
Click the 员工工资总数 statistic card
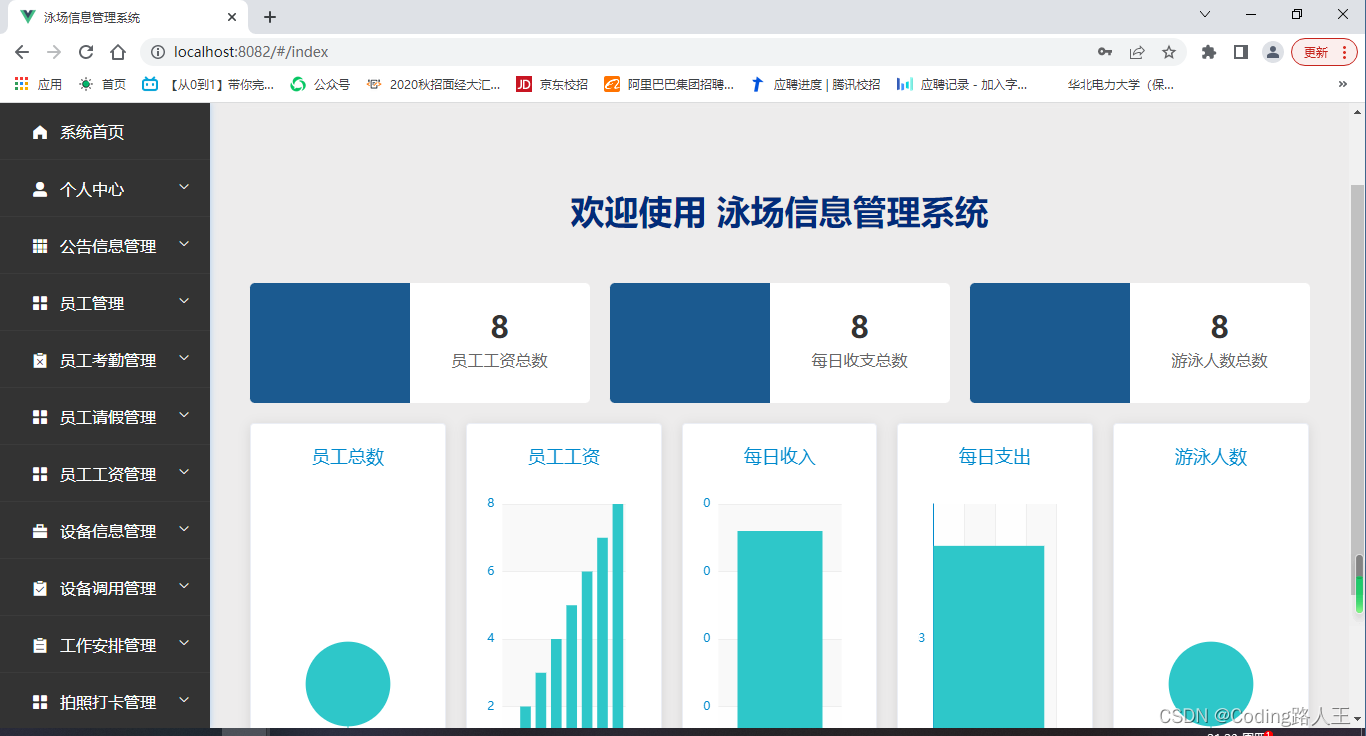(x=420, y=343)
